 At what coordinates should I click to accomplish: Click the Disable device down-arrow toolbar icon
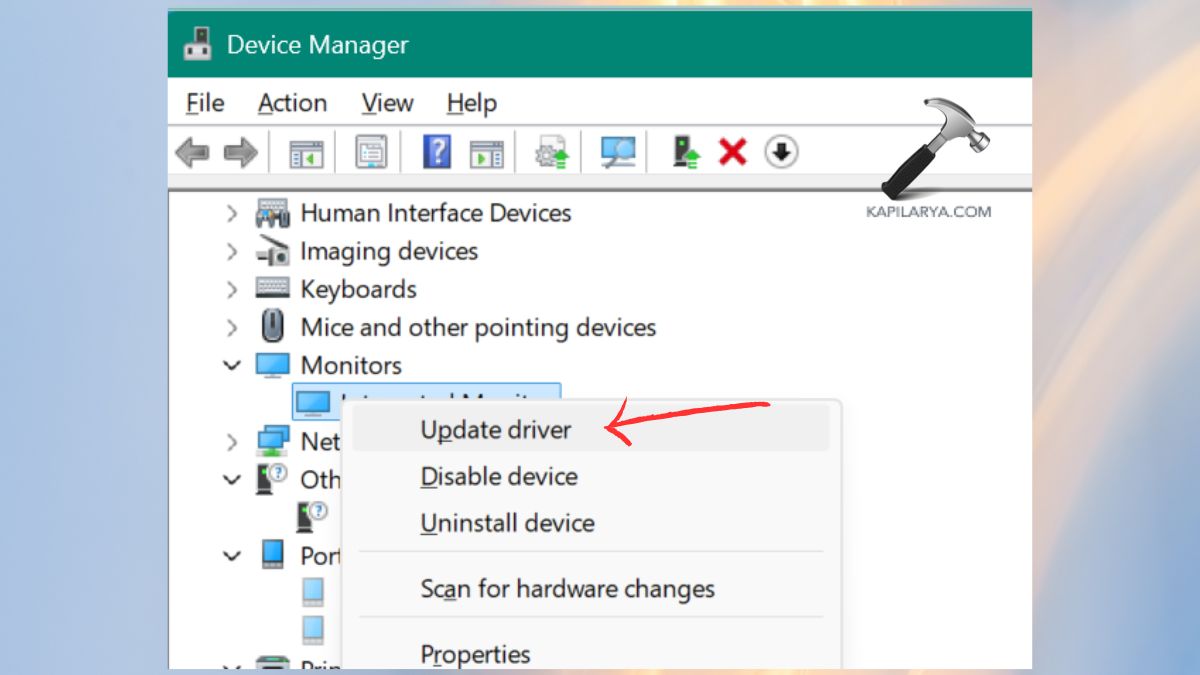(x=780, y=151)
